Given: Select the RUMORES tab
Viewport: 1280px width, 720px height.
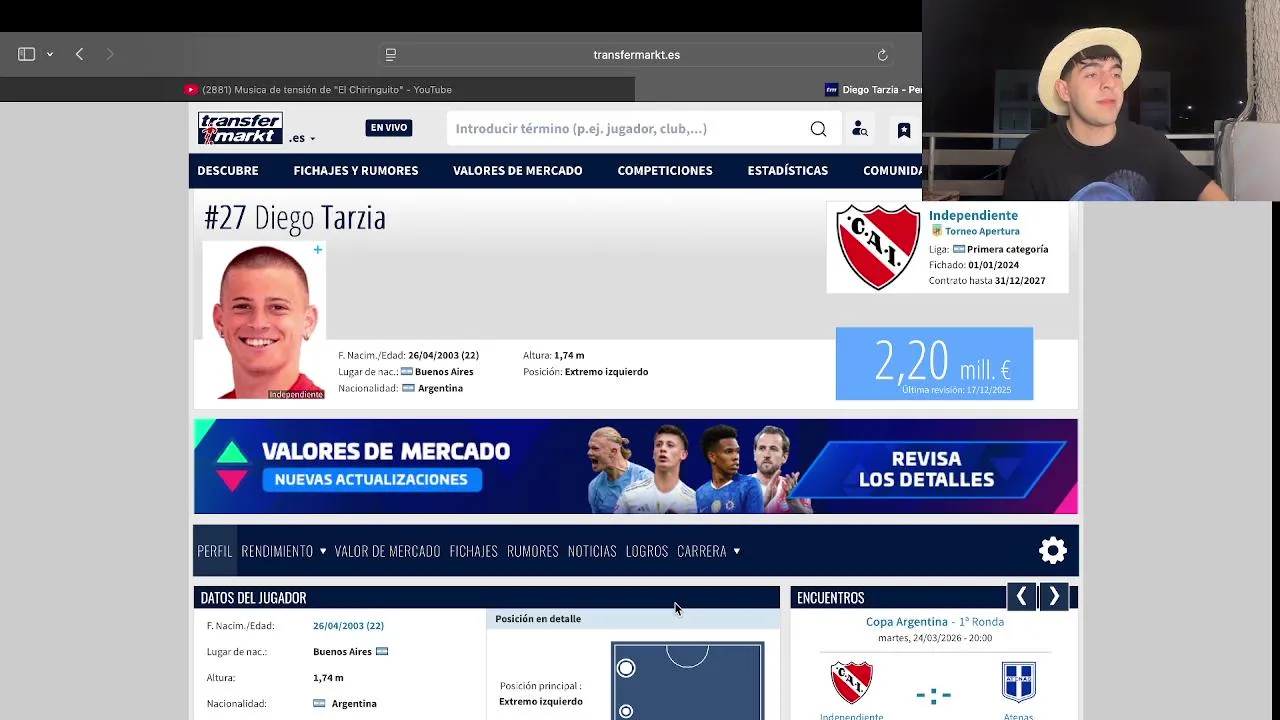Looking at the screenshot, I should coord(532,551).
